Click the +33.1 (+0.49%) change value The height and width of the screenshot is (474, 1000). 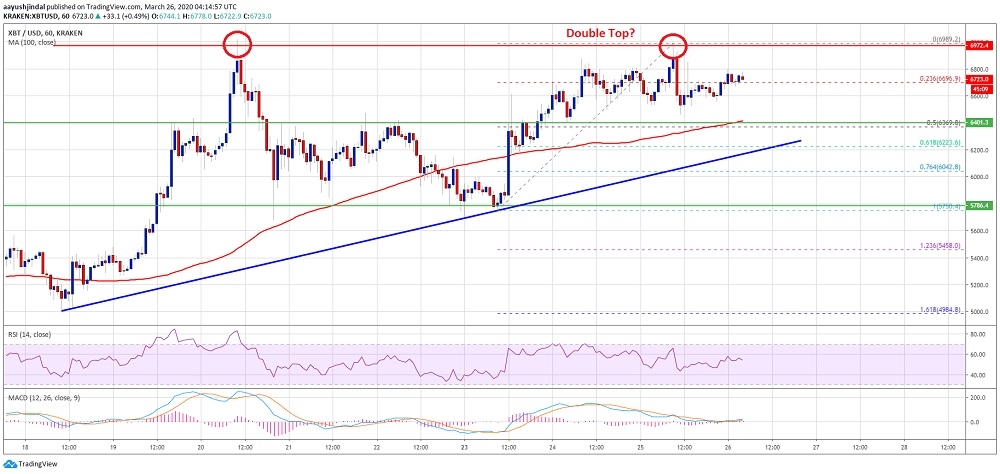[x=126, y=16]
